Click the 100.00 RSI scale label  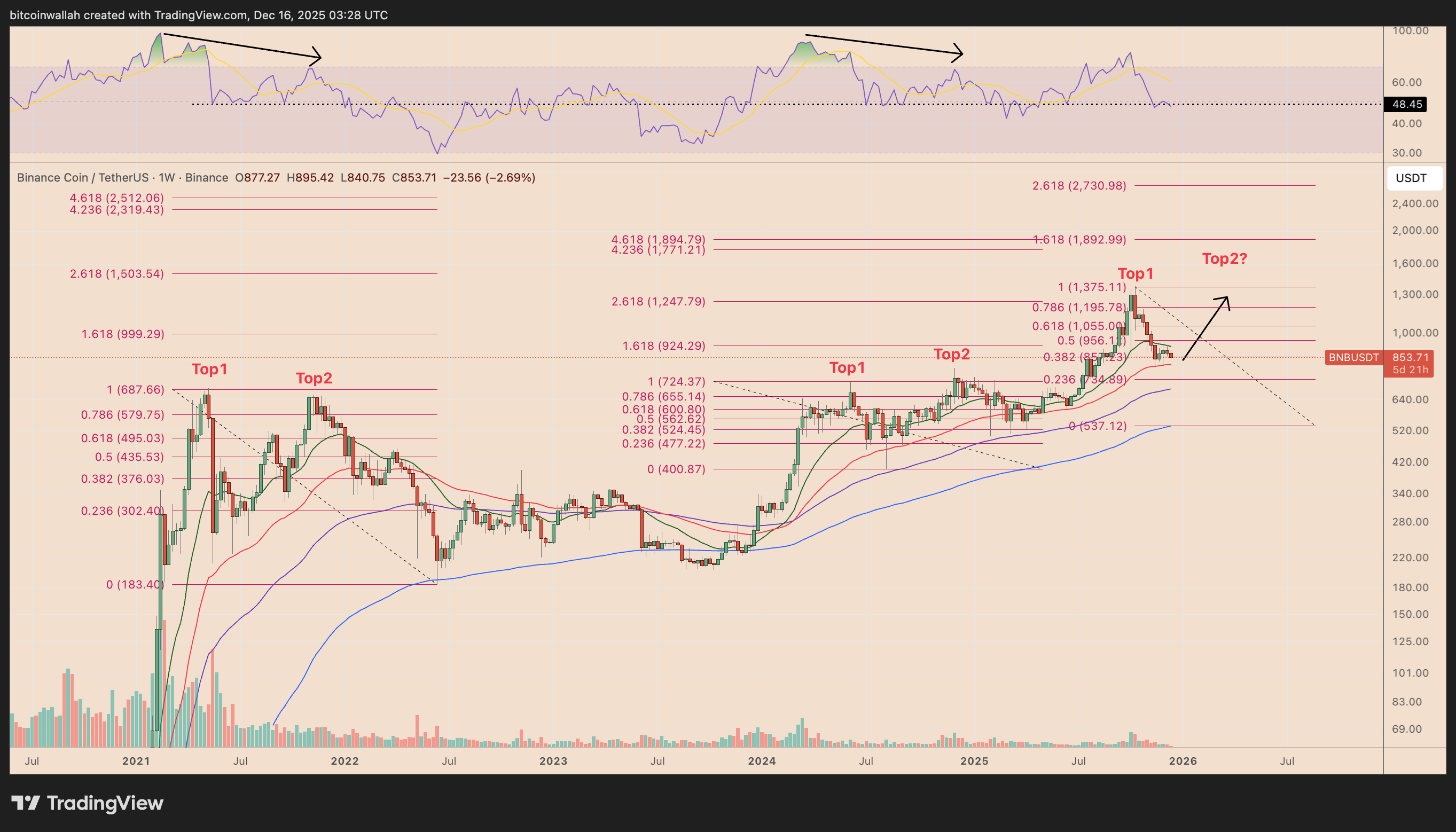click(1410, 31)
